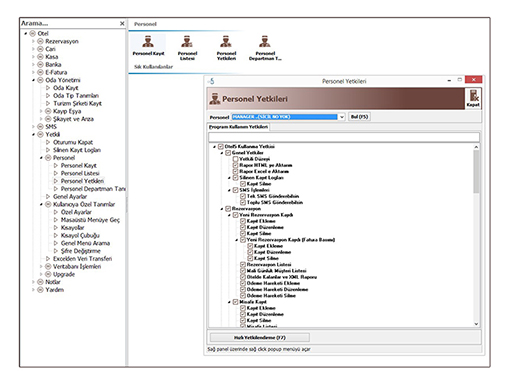
Task: Click the circle icon beside Upgrade
Action: pos(48,274)
